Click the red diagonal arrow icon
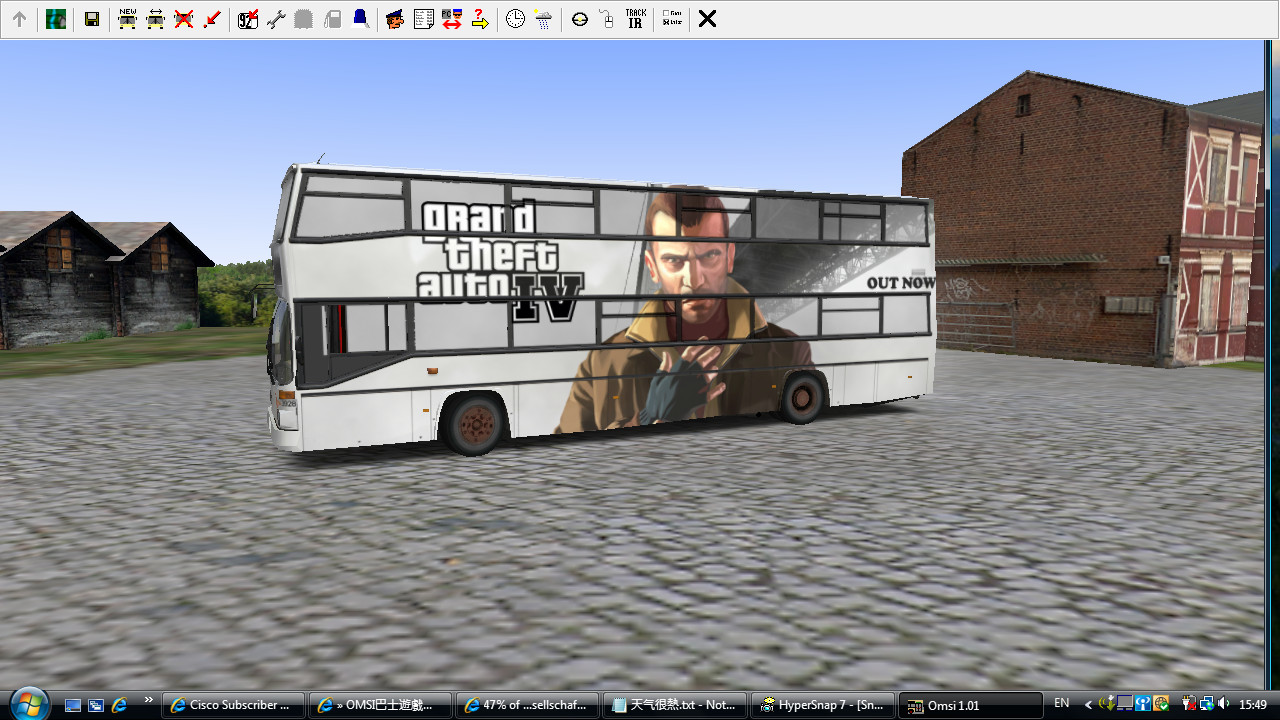Image resolution: width=1280 pixels, height=720 pixels. [x=211, y=19]
